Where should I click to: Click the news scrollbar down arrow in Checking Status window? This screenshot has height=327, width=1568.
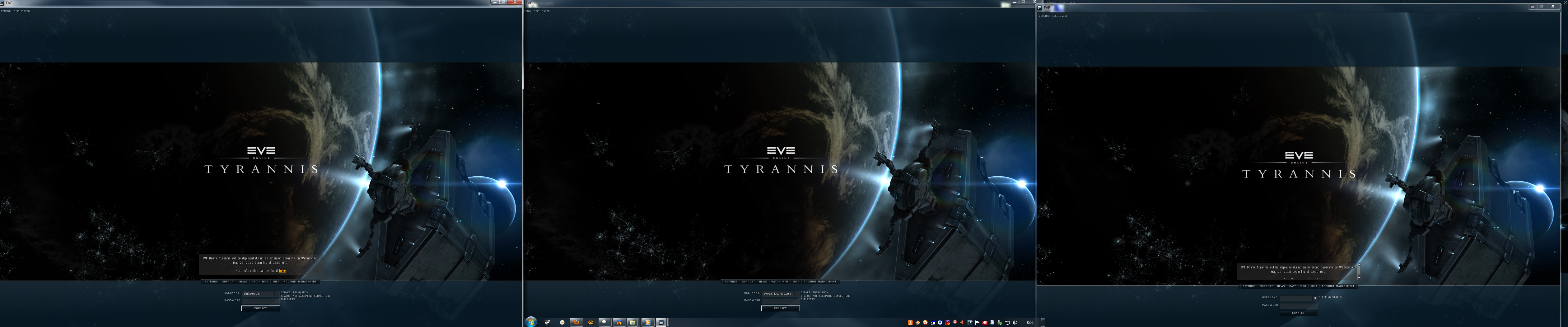click(x=1359, y=278)
